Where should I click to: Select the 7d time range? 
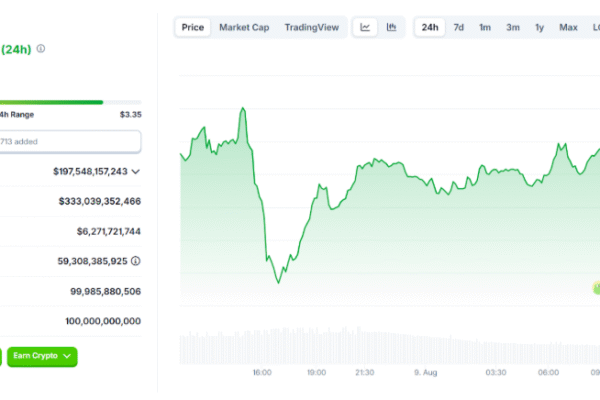pos(458,27)
